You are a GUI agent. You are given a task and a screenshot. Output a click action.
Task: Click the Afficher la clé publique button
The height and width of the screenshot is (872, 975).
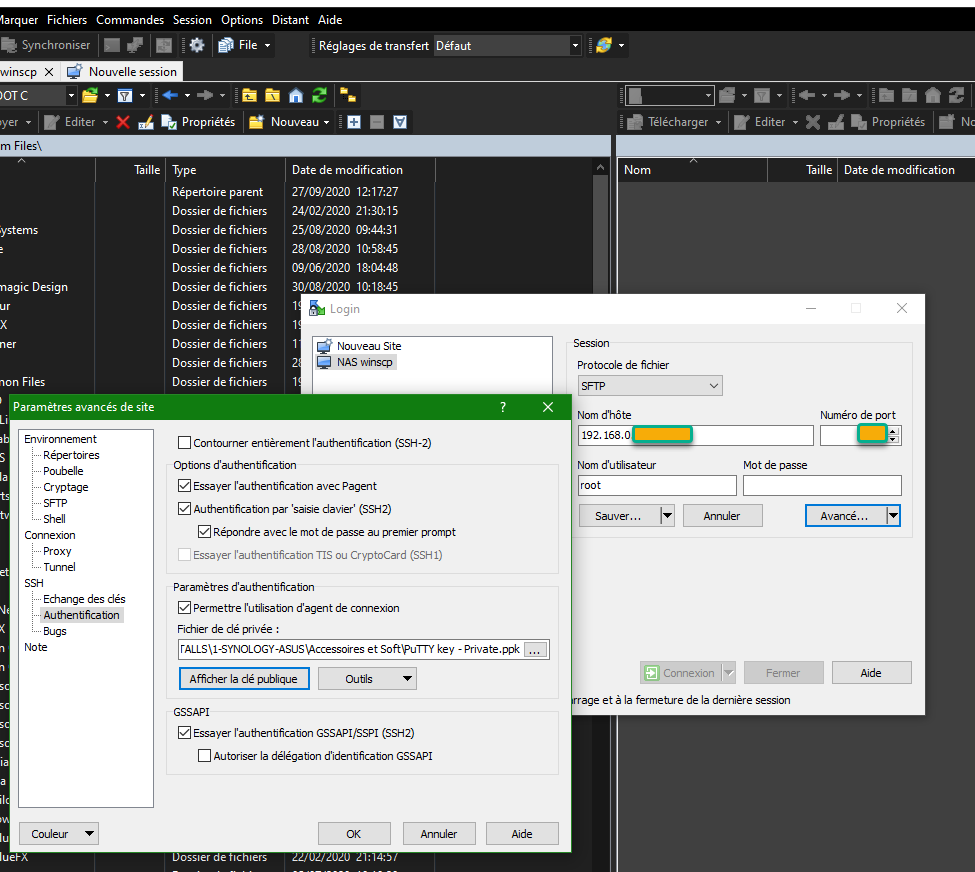coord(245,679)
